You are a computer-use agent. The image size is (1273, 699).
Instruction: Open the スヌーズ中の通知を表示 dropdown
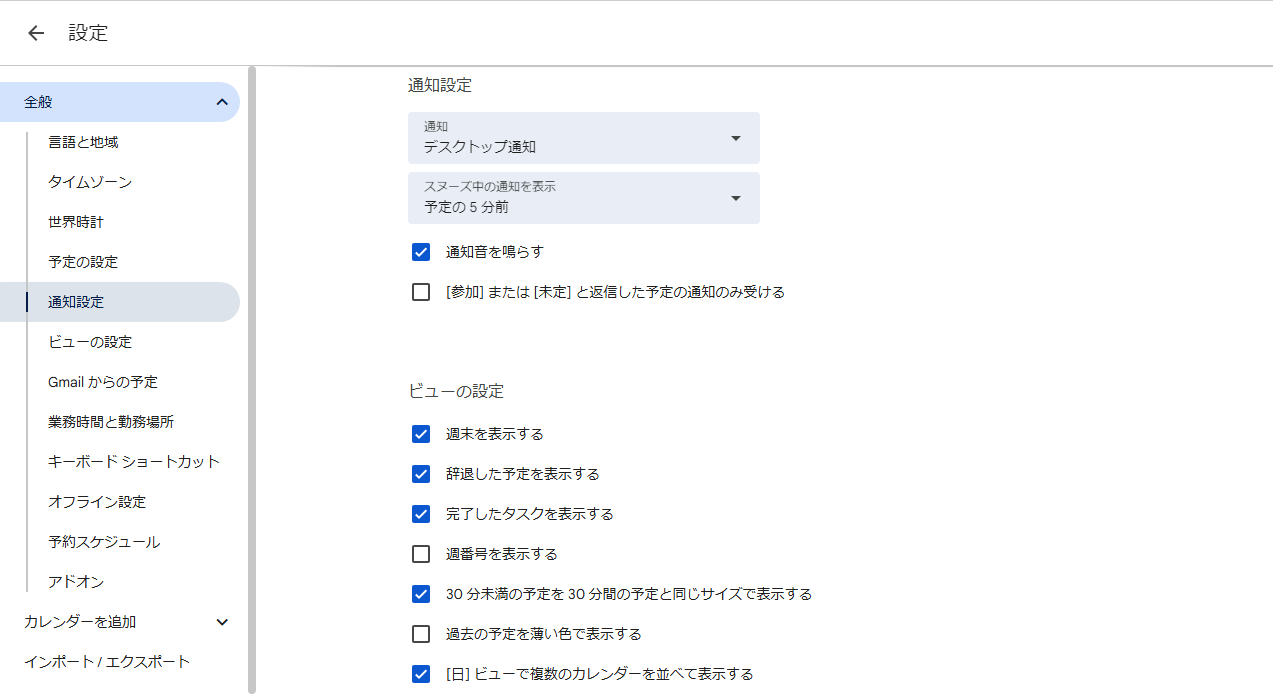point(583,198)
